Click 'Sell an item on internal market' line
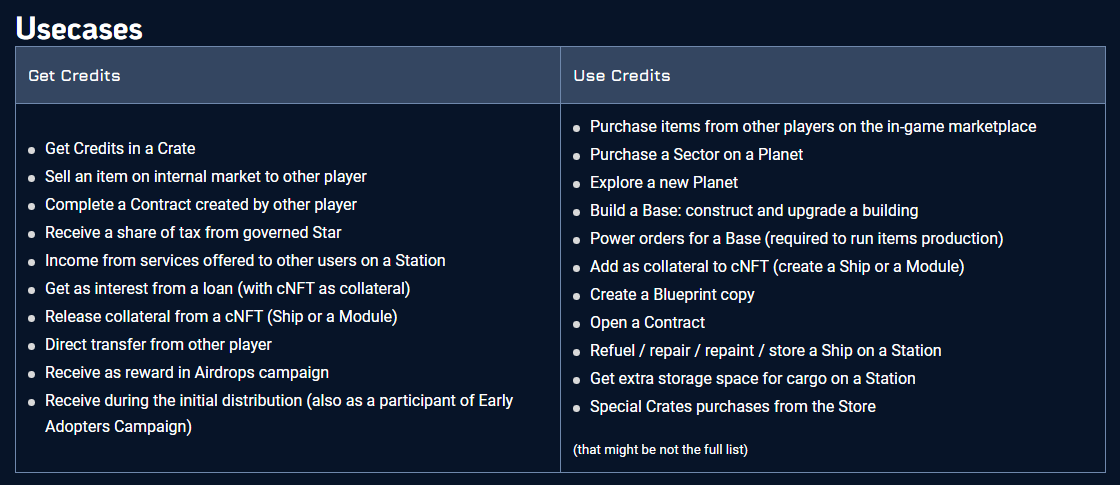Screen dimensions: 1120x485 coord(206,176)
